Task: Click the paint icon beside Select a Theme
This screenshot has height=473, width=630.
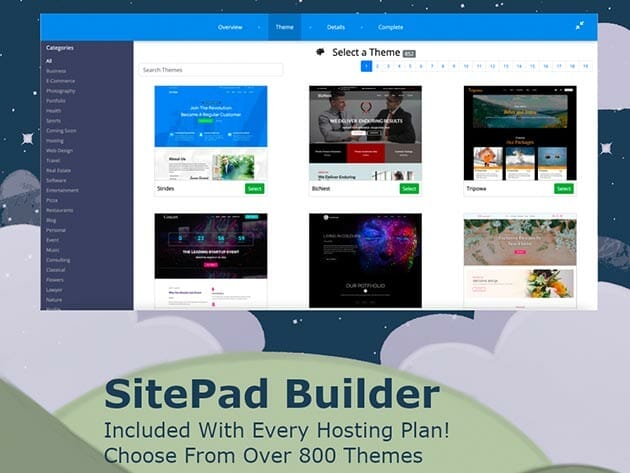Action: [319, 51]
